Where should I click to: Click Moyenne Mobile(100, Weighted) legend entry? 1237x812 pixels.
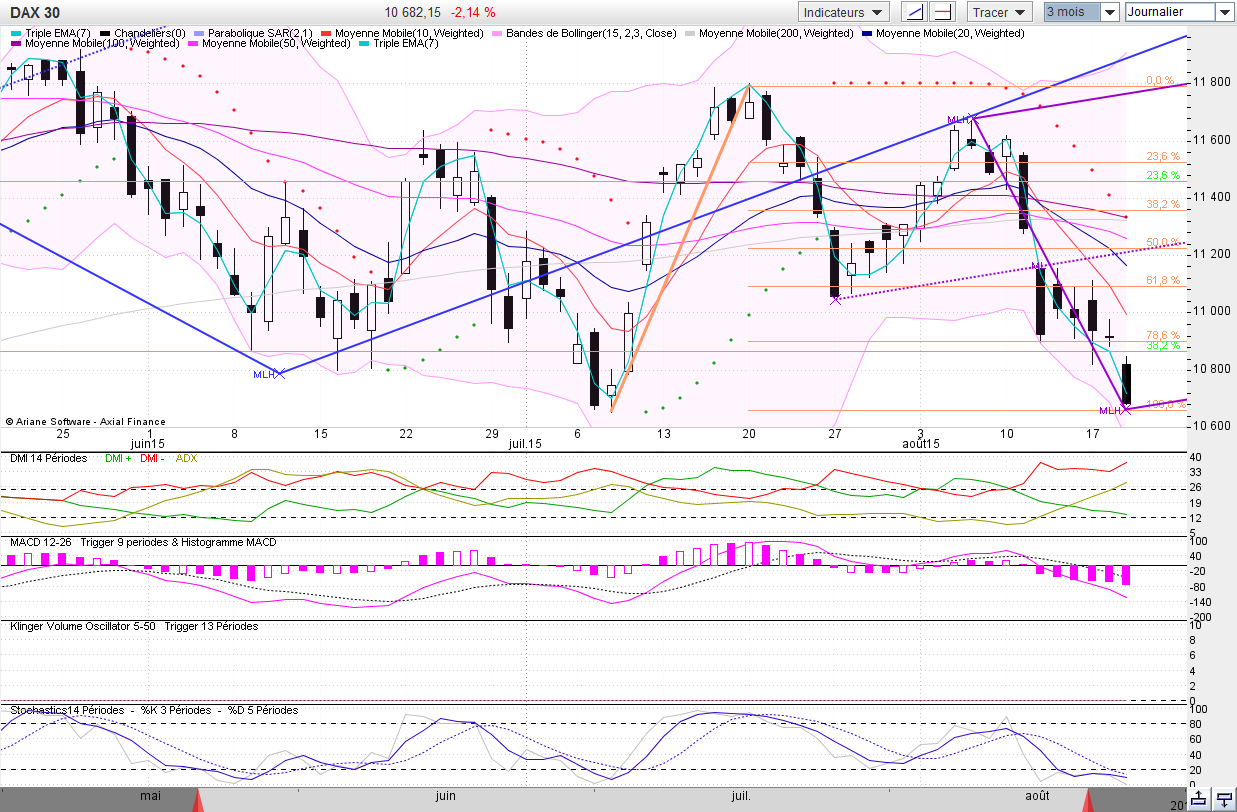(94, 44)
